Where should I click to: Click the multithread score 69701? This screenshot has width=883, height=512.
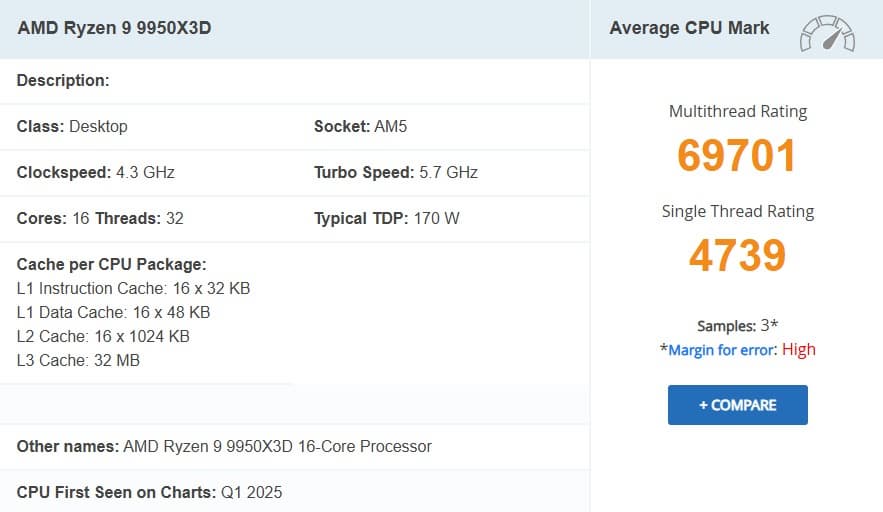[737, 156]
